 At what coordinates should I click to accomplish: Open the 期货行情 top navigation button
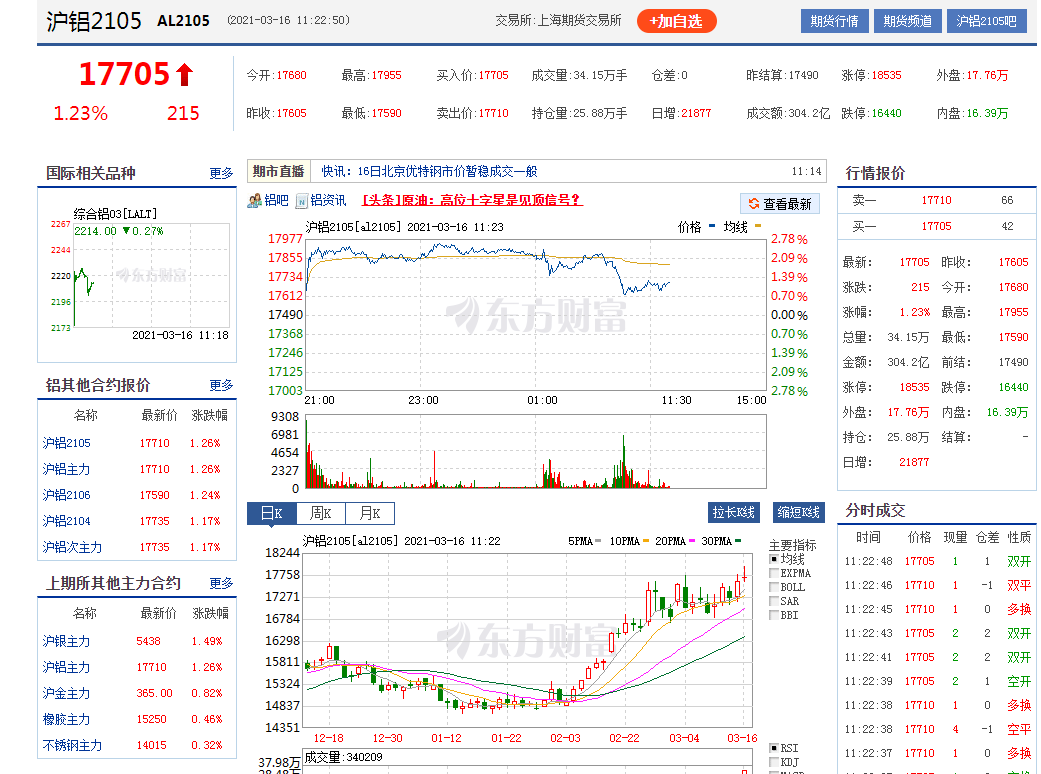[x=835, y=21]
